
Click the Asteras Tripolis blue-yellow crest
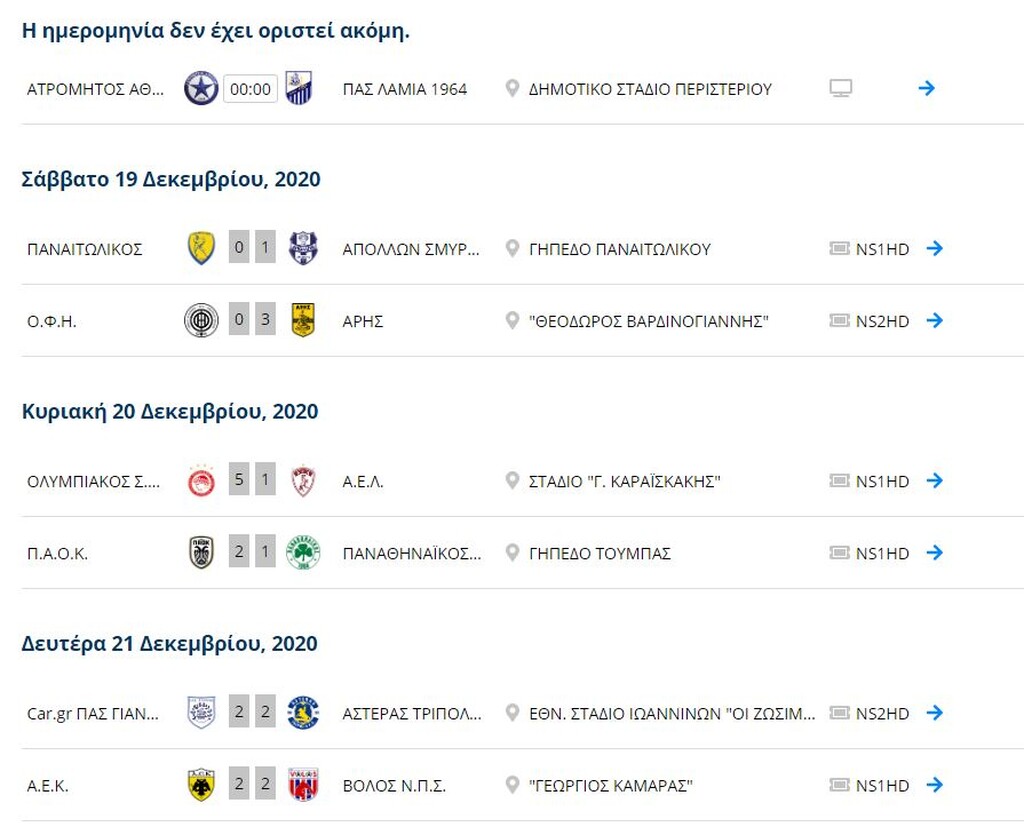point(303,713)
